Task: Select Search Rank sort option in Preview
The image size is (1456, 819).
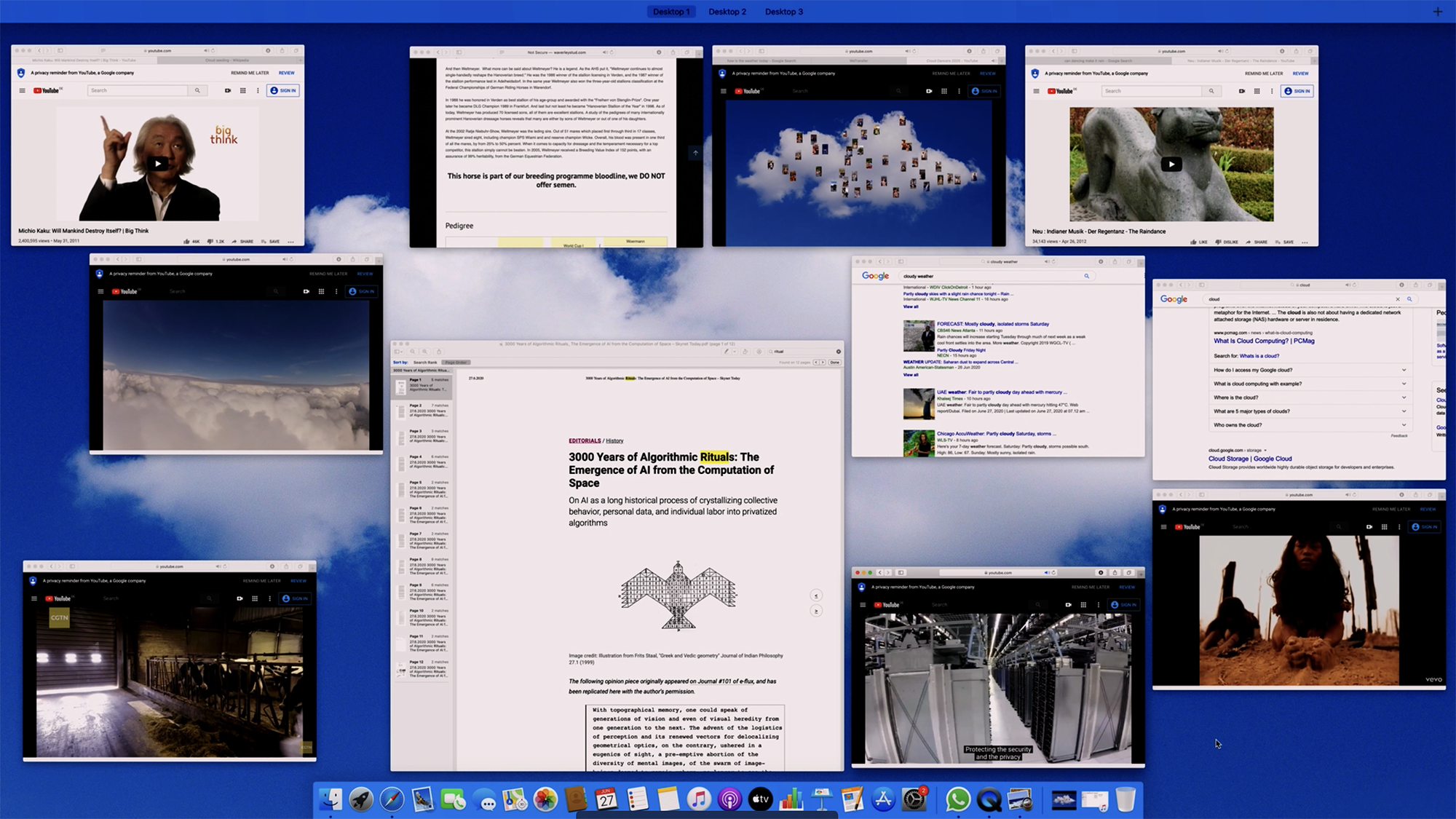Action: click(x=426, y=362)
